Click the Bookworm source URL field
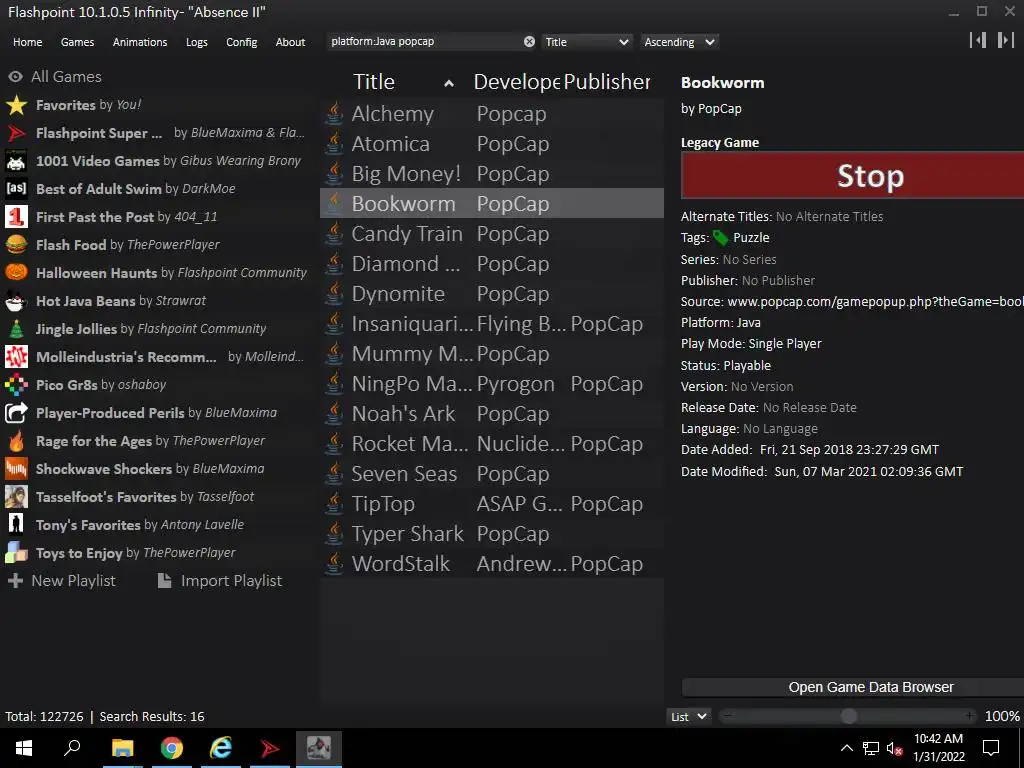 (x=875, y=302)
